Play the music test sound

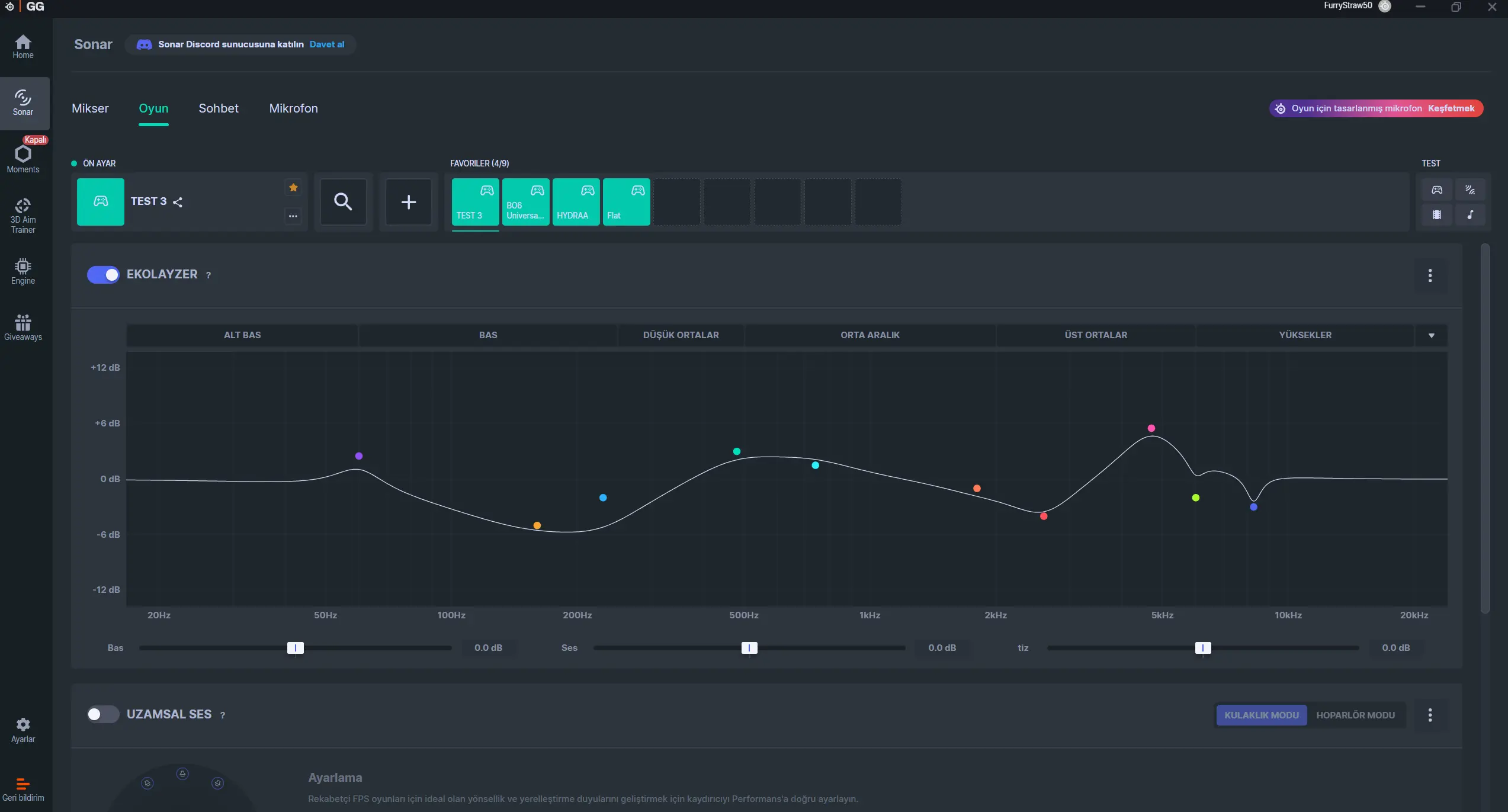(x=1470, y=214)
